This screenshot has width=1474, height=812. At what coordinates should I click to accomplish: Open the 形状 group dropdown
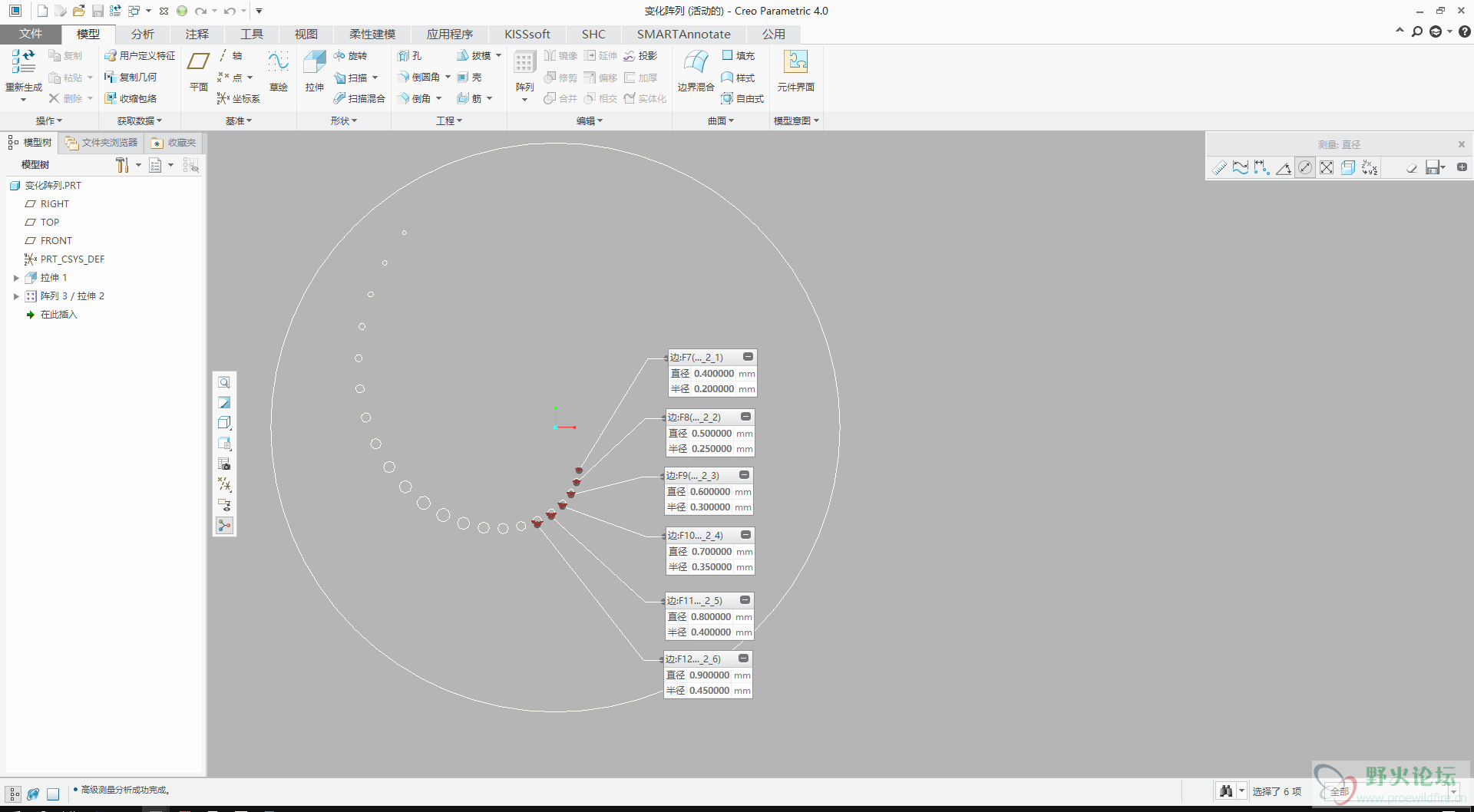[344, 120]
